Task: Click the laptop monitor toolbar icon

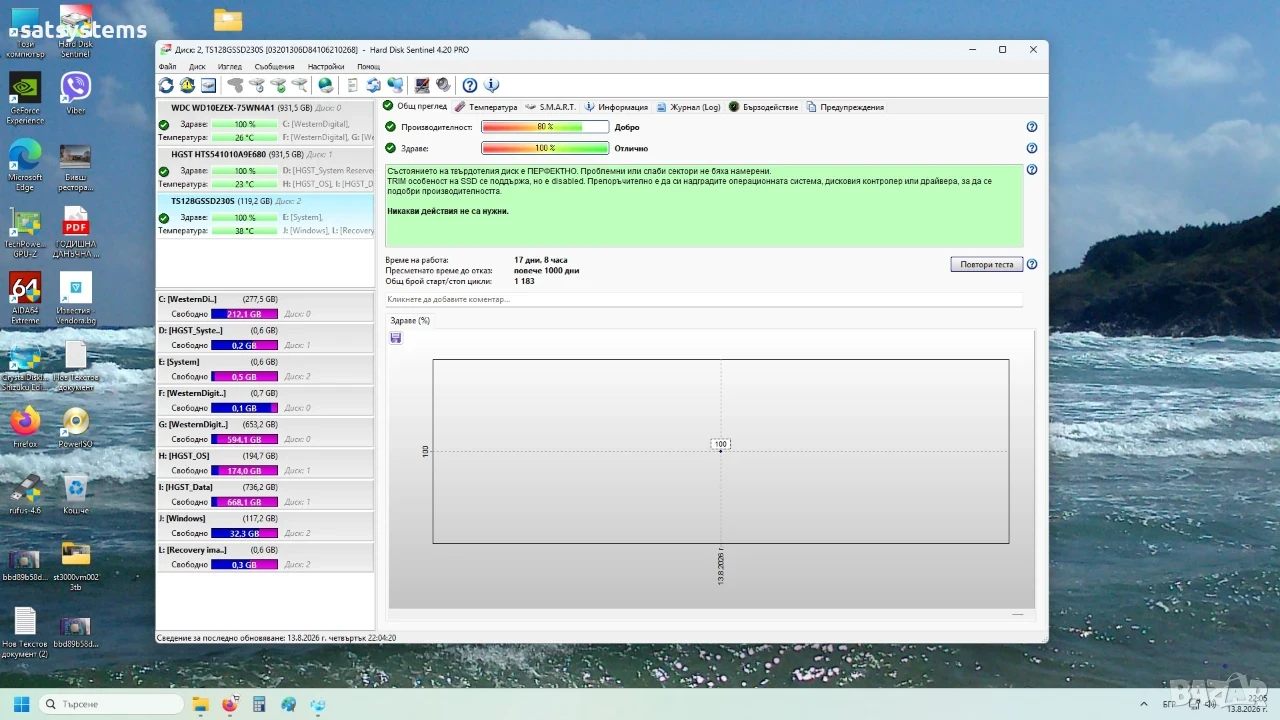Action: pyautogui.click(x=422, y=86)
